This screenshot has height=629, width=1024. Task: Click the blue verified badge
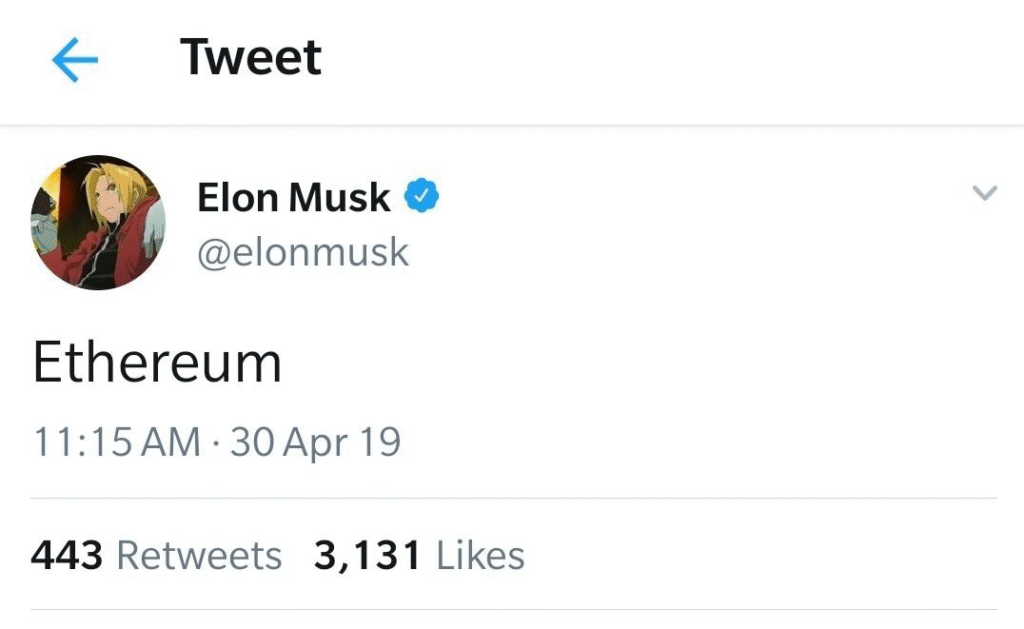421,196
